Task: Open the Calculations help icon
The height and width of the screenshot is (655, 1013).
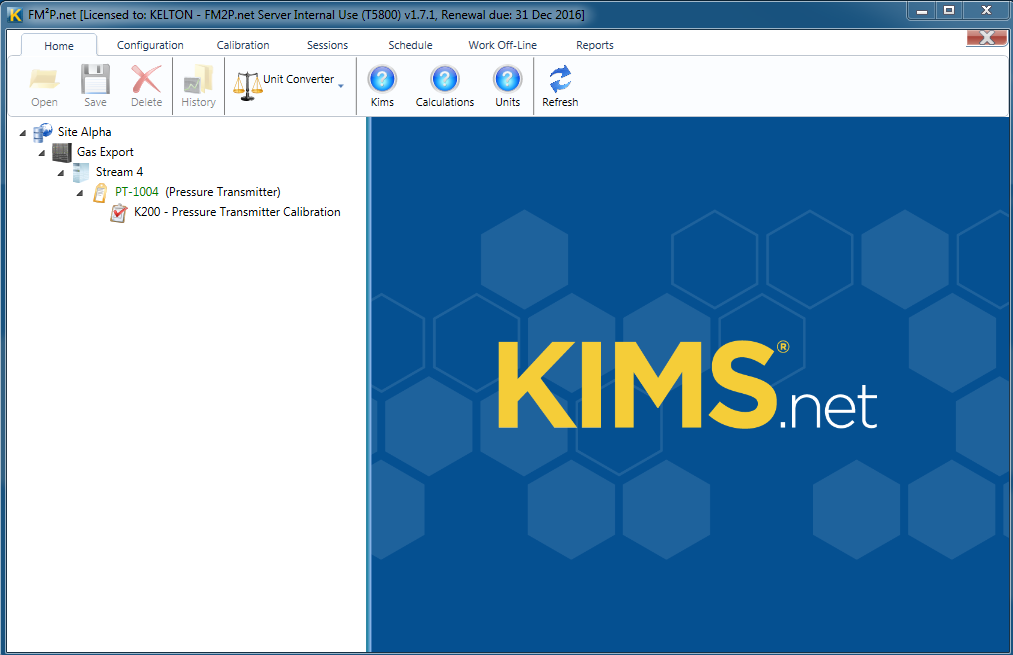Action: (x=444, y=79)
